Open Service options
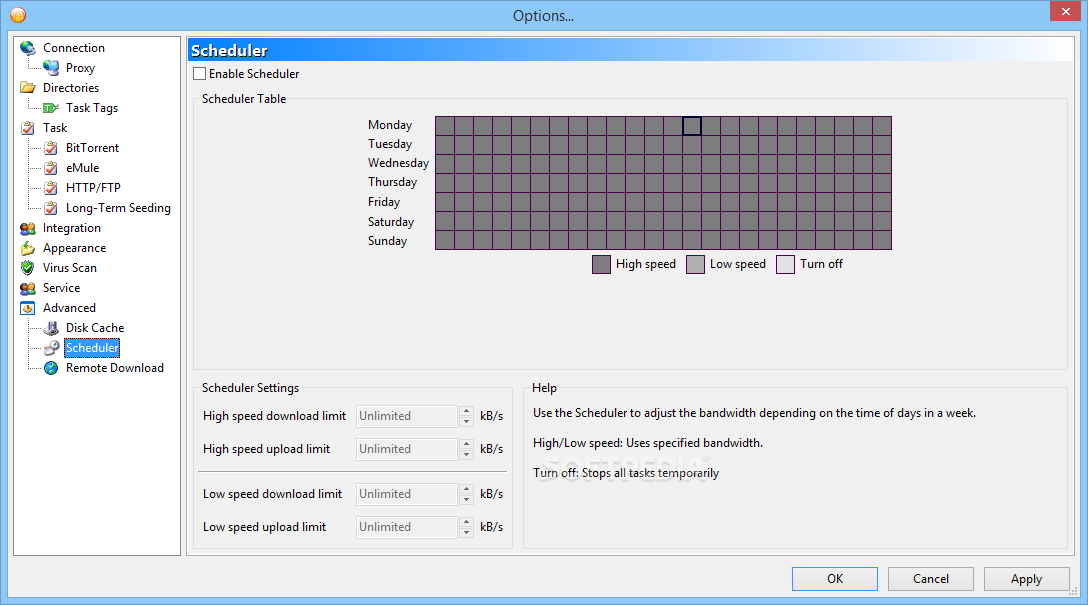The width and height of the screenshot is (1088, 605). coord(61,288)
